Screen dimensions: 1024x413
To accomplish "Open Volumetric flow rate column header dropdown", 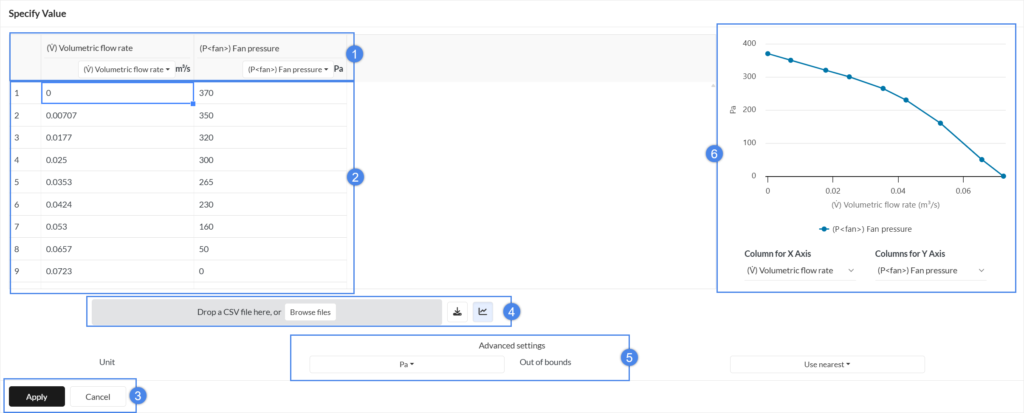I will (x=127, y=69).
